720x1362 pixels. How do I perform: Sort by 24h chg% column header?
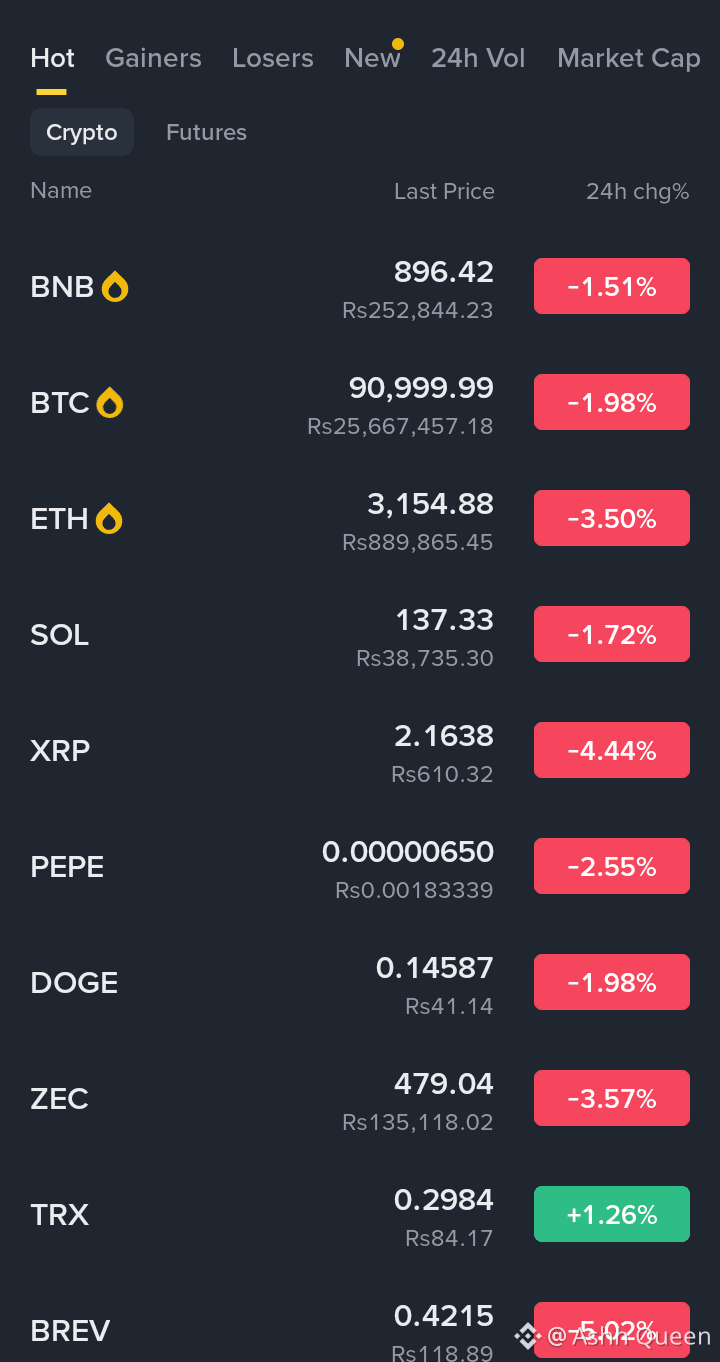click(x=637, y=191)
